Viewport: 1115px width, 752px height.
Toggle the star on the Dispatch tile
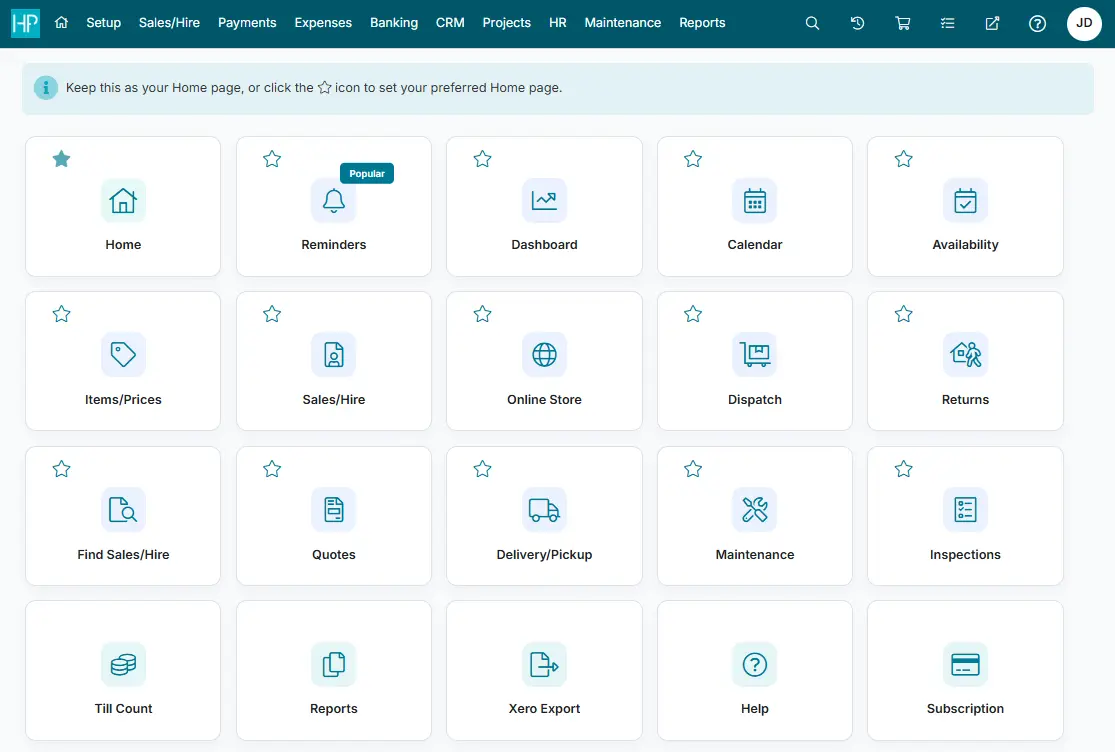click(x=693, y=314)
